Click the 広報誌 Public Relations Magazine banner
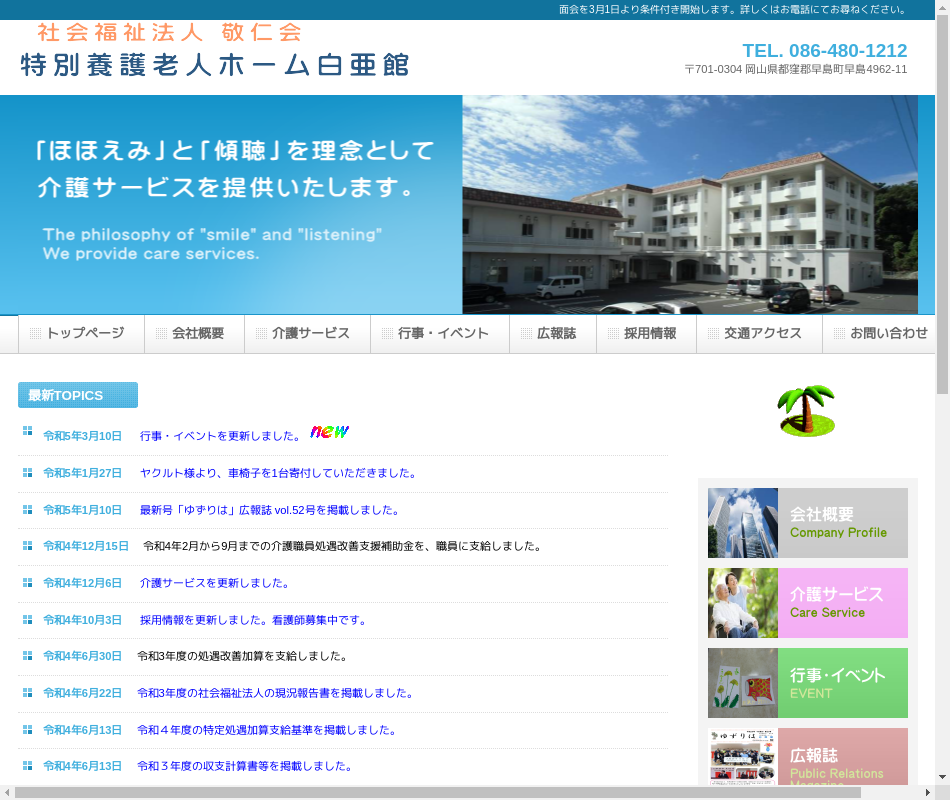This screenshot has width=950, height=800. coord(807,757)
